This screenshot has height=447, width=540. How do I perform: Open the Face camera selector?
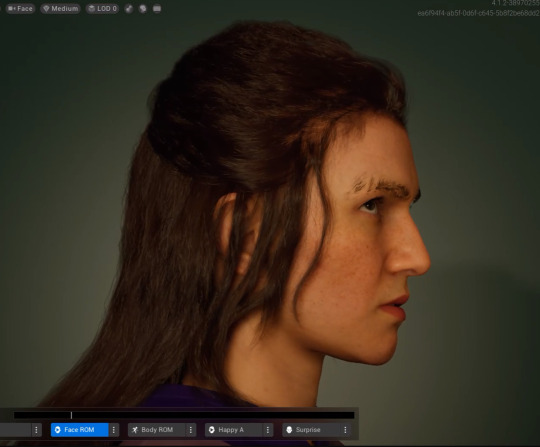click(x=20, y=9)
